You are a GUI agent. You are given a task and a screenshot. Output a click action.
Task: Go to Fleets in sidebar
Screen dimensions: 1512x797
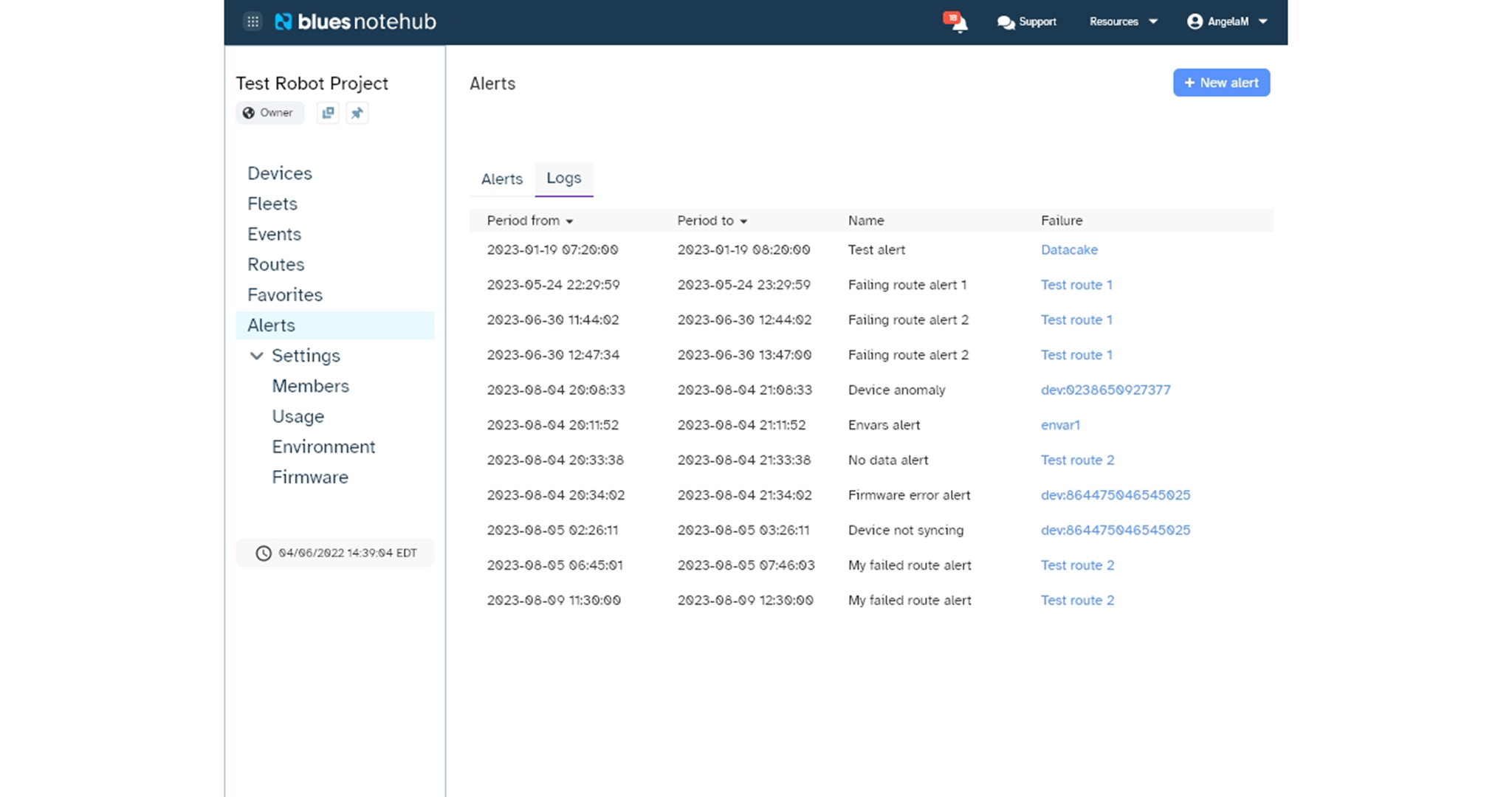272,204
